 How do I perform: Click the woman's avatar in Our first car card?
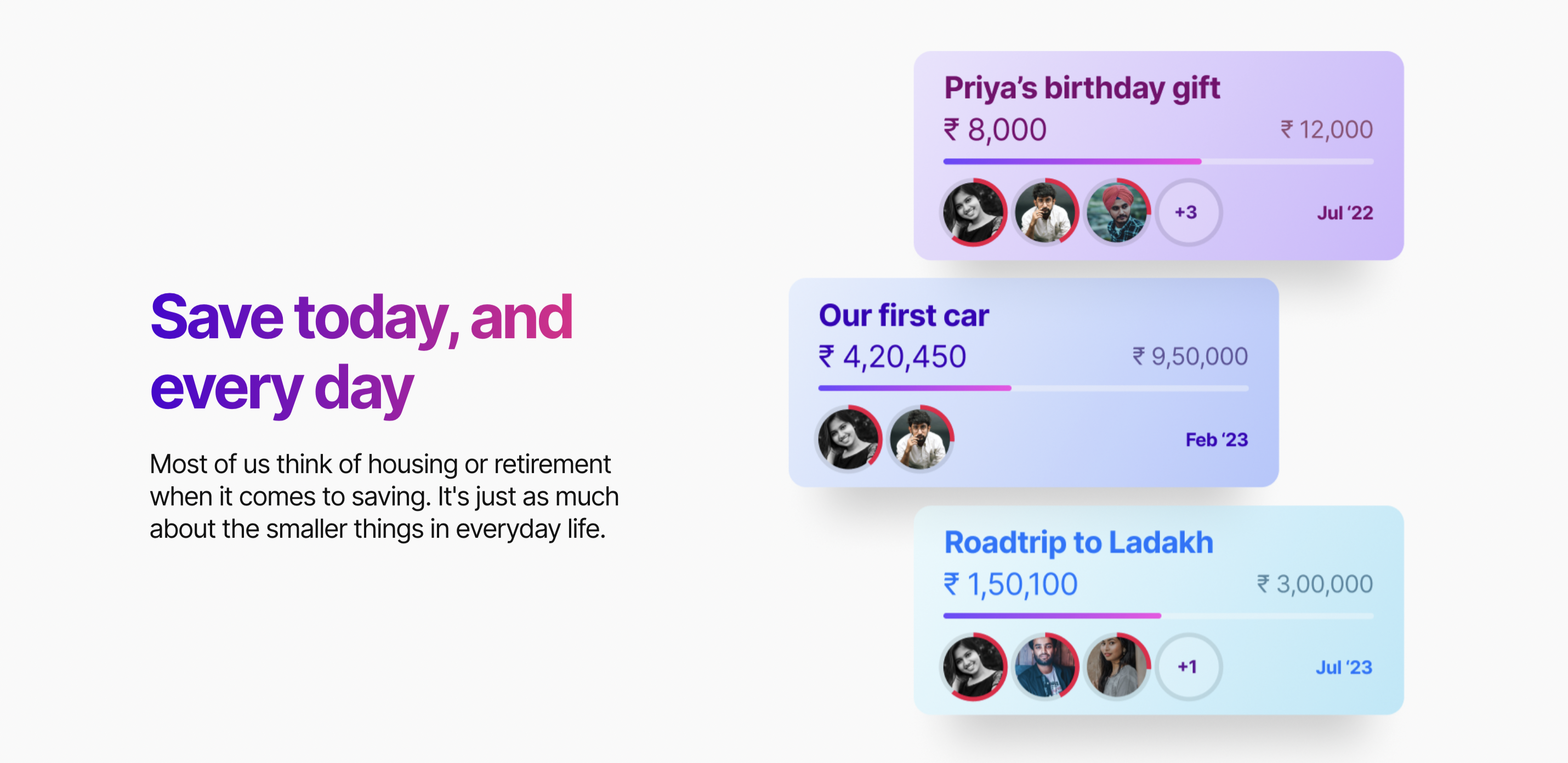(848, 439)
